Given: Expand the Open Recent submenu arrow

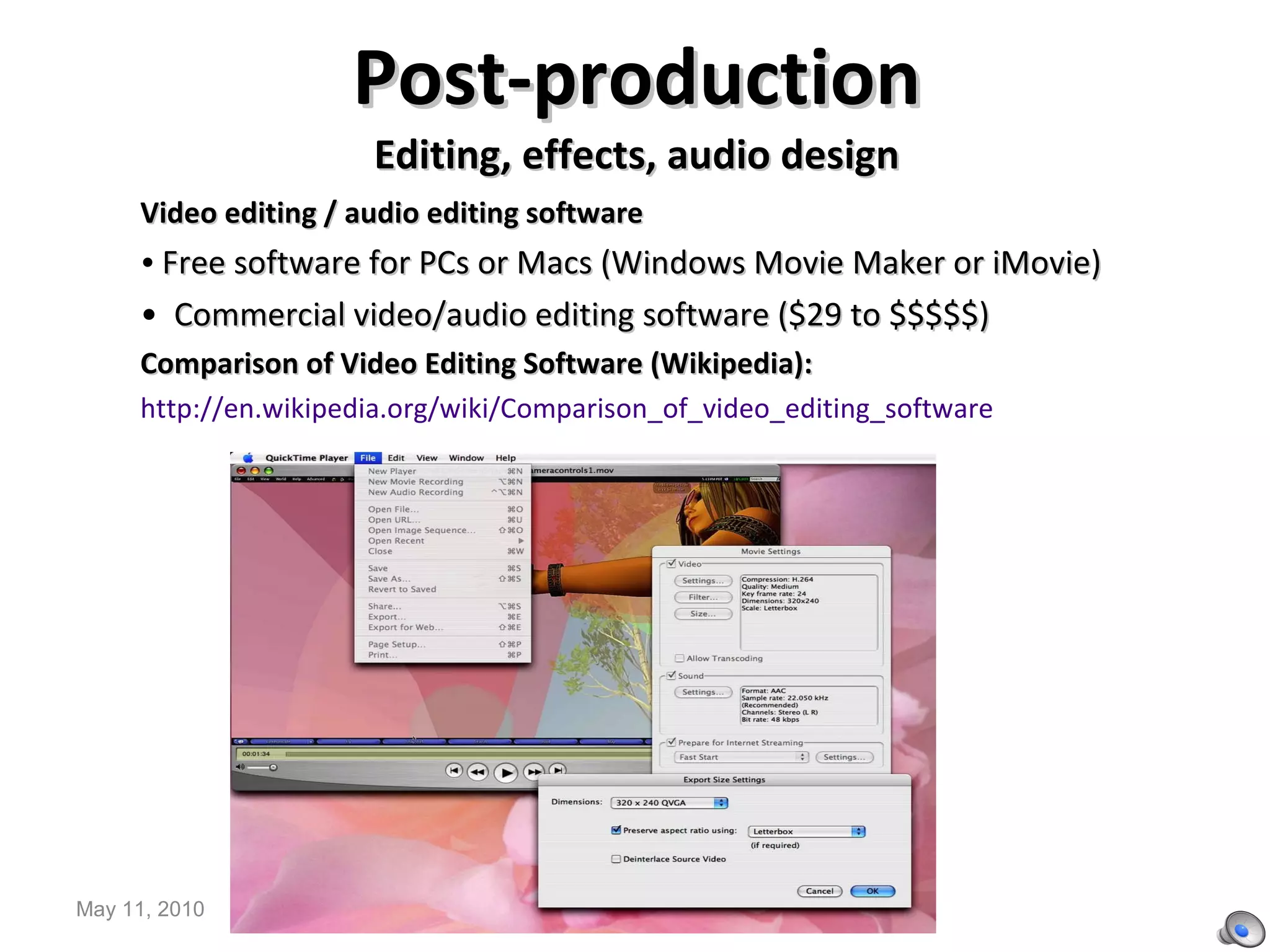Looking at the screenshot, I should coord(521,540).
